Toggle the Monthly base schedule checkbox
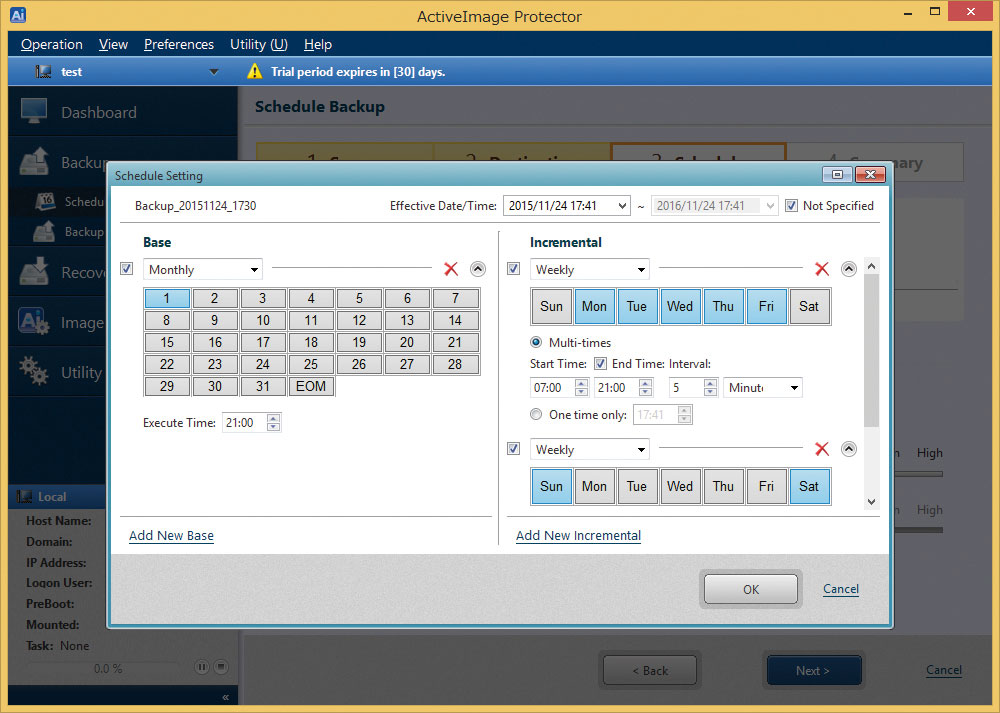 [x=127, y=268]
